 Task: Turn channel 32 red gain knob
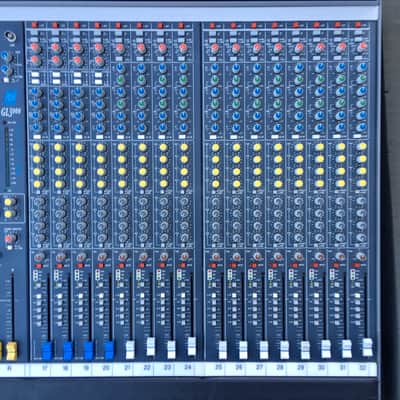point(363,47)
